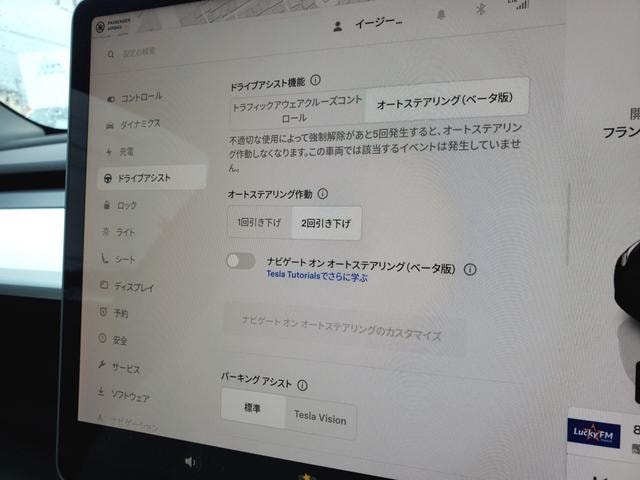Open ライト settings in sidebar

(x=118, y=232)
